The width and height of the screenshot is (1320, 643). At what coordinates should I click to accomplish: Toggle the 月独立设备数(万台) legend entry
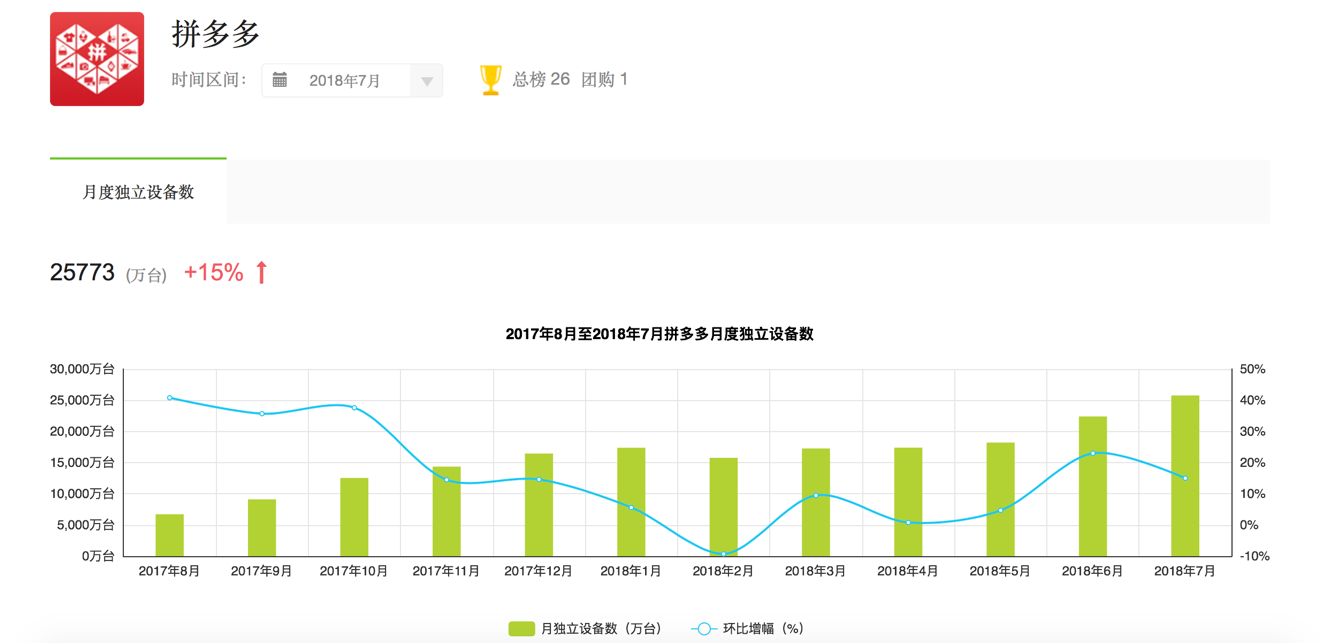pos(585,629)
